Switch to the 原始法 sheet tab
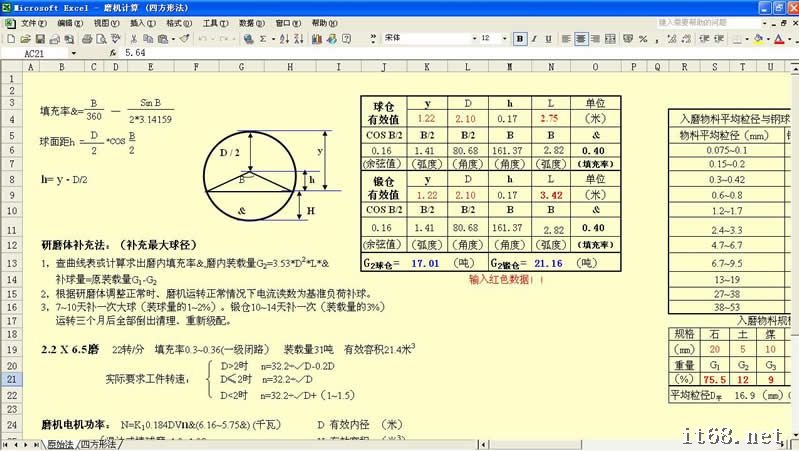 click(x=60, y=444)
